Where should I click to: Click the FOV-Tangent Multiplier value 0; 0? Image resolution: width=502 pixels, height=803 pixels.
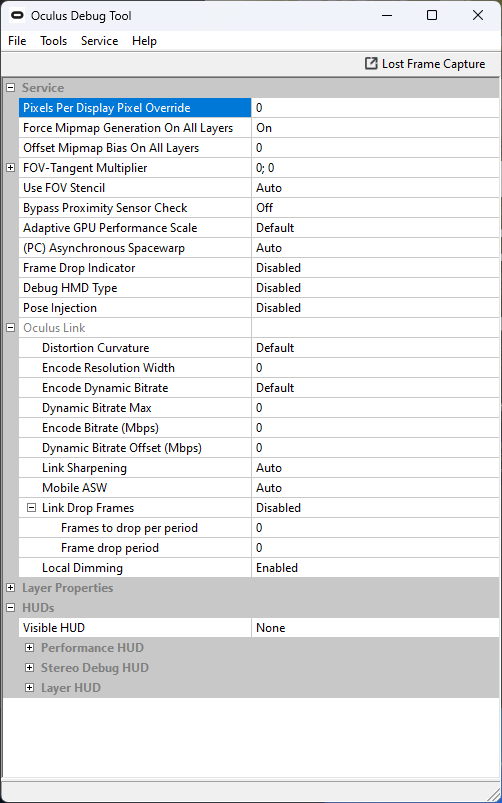tap(375, 168)
